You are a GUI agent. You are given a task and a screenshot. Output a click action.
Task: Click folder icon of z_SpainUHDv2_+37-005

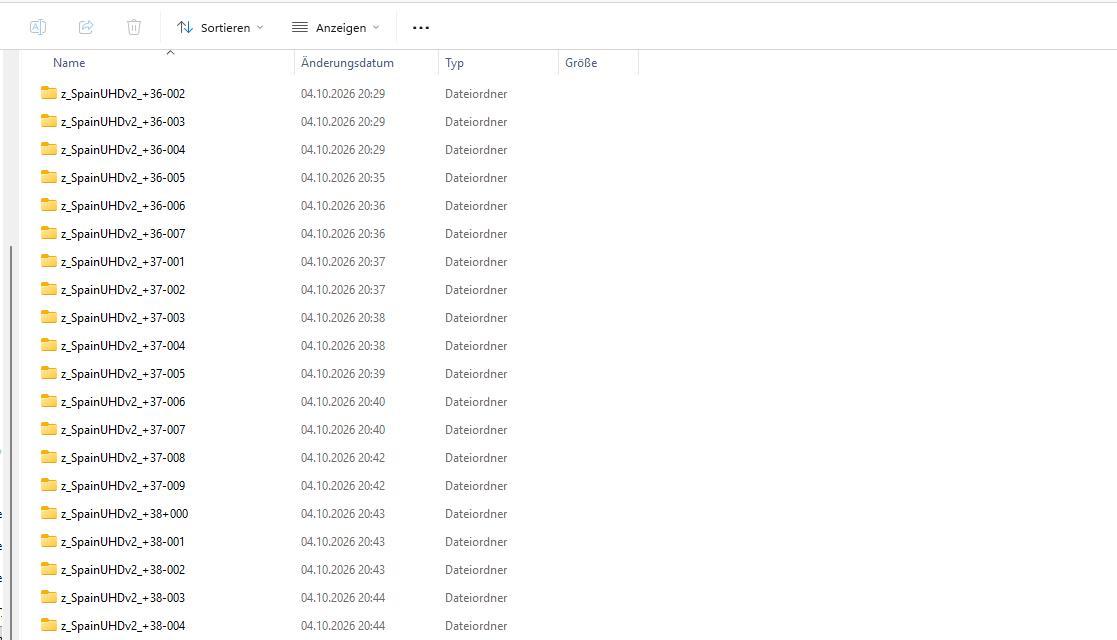point(48,373)
